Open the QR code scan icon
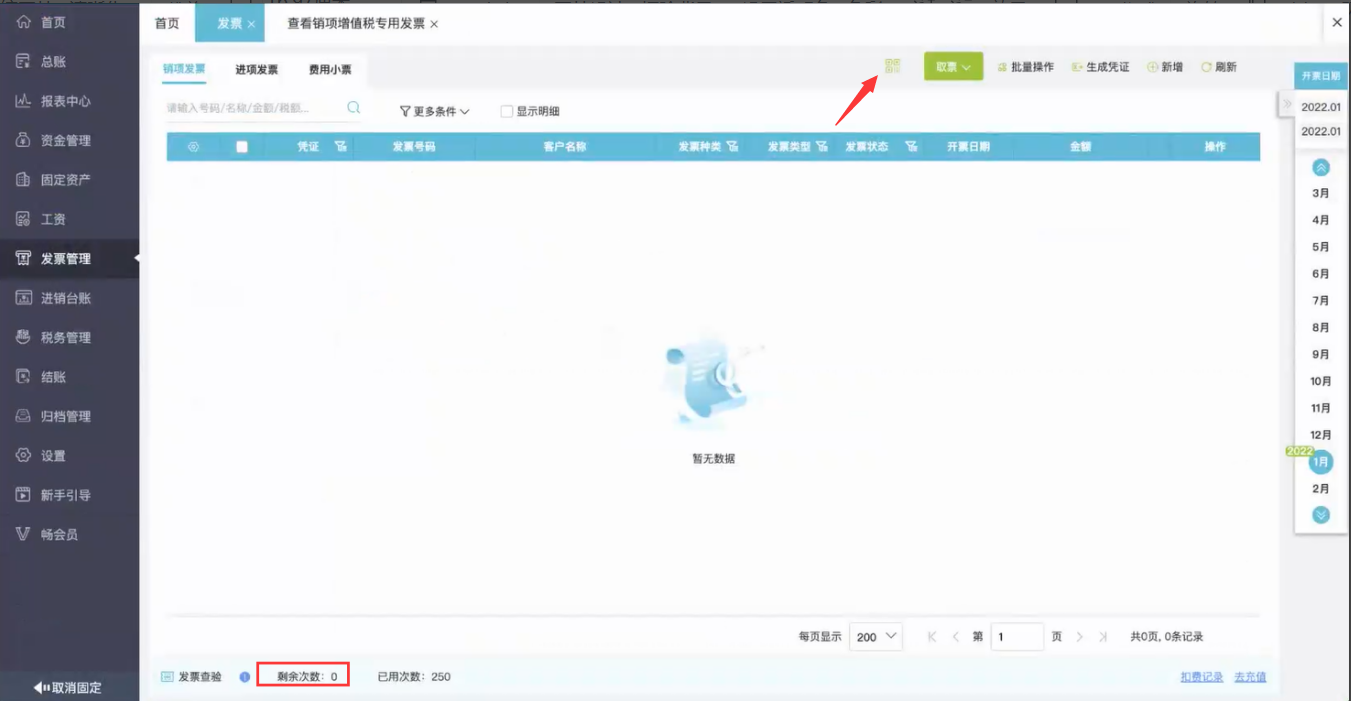Screen dimensions: 1351x701 tap(893, 67)
